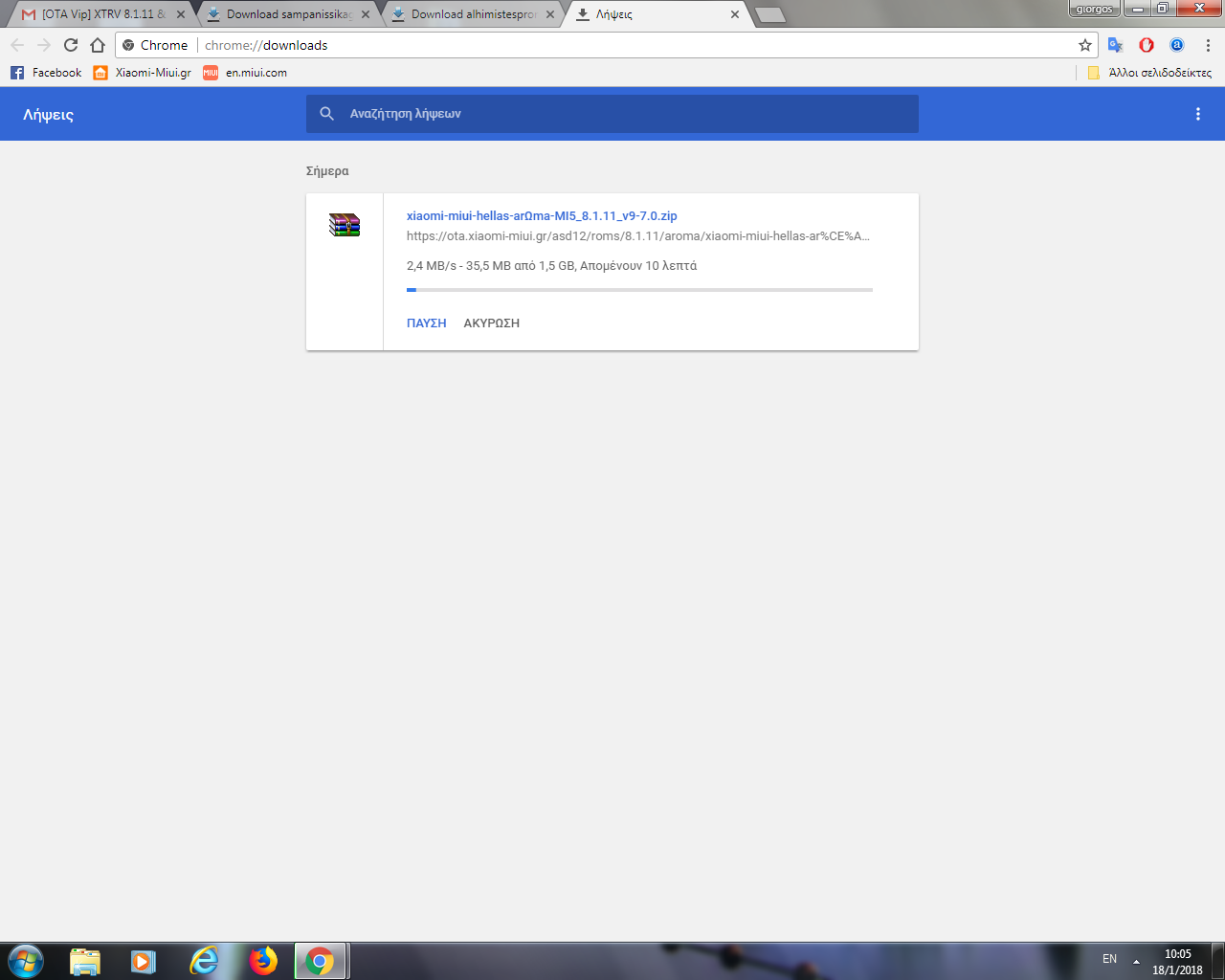Click the reload page icon
The width and height of the screenshot is (1225, 980).
71,45
